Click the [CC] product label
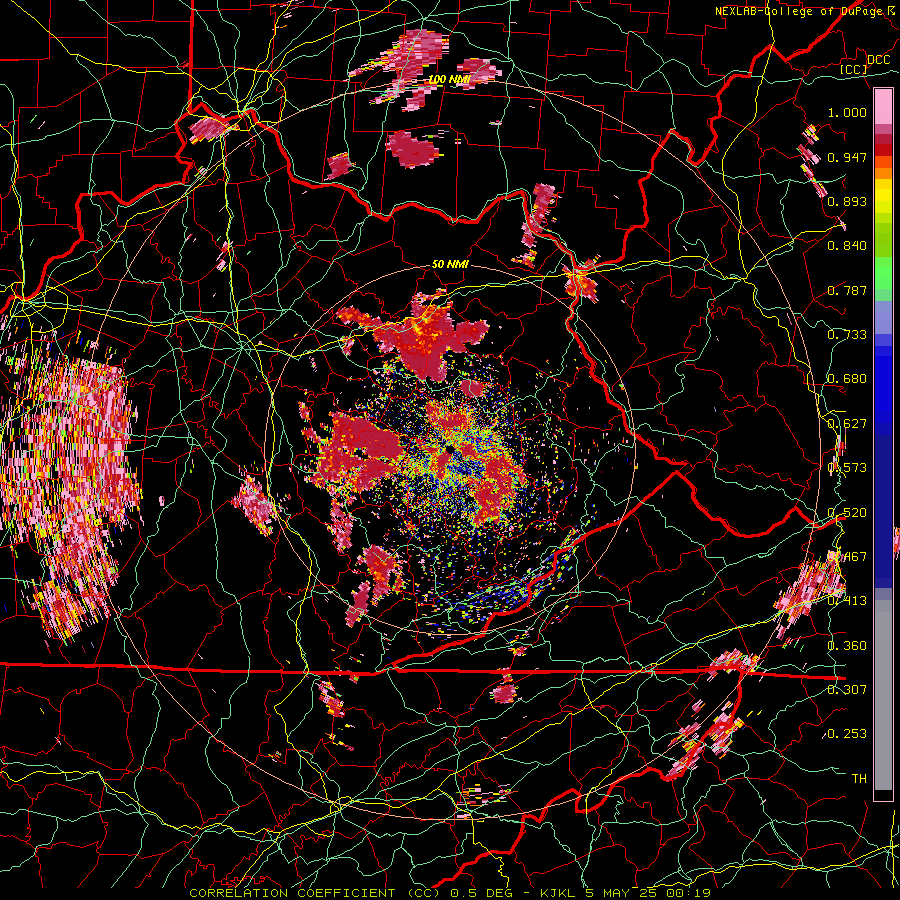 click(x=853, y=69)
